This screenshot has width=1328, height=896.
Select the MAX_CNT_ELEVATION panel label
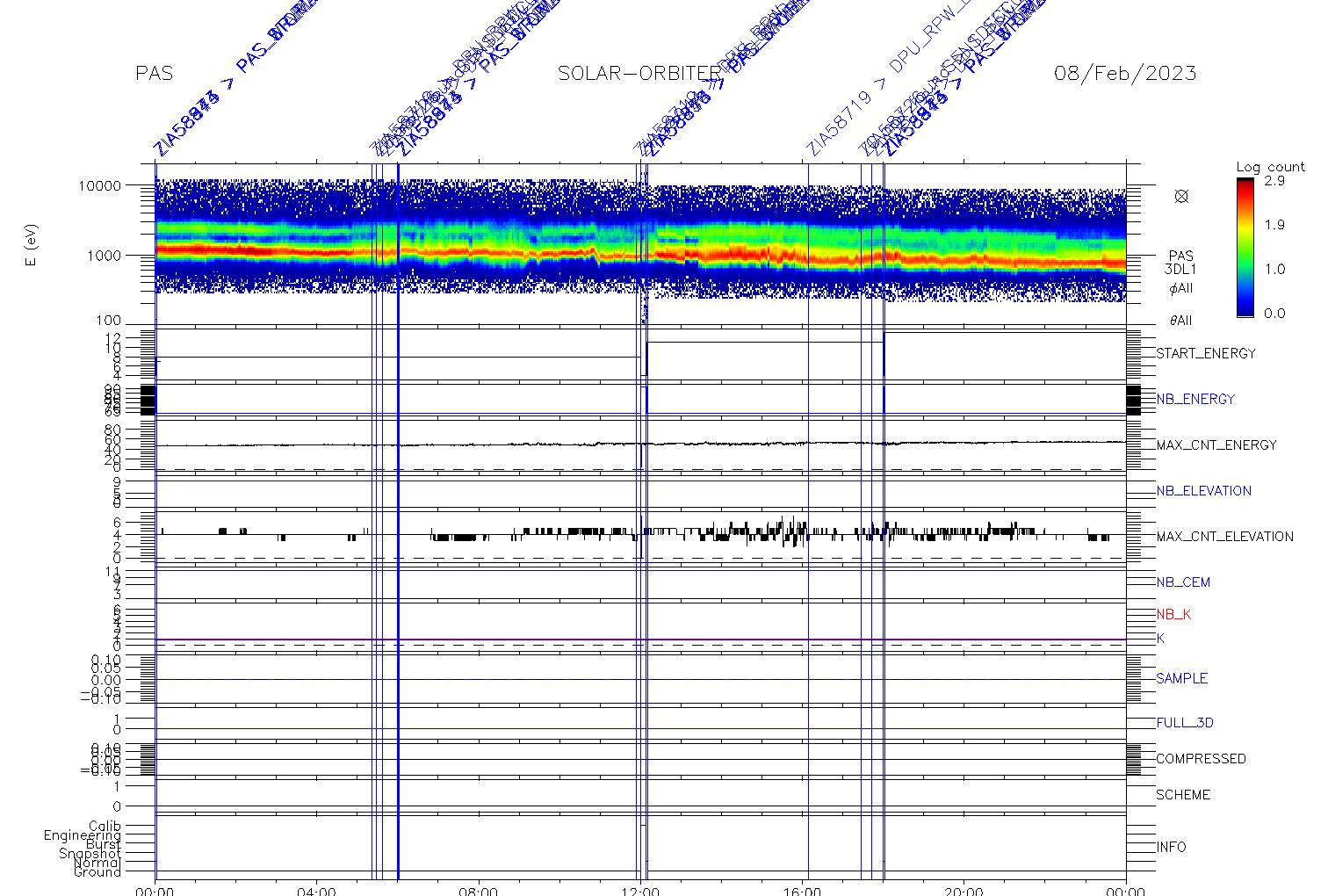[x=1224, y=537]
